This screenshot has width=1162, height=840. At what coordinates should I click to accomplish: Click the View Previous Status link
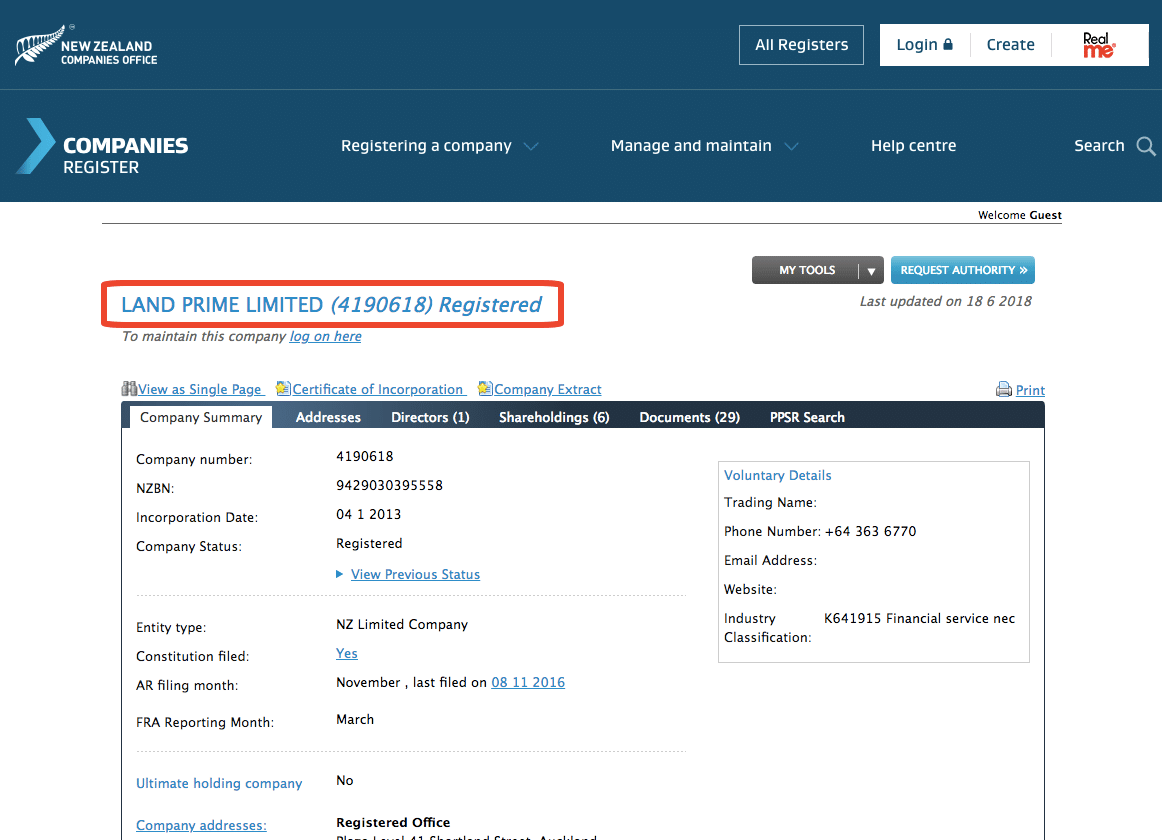[x=415, y=575]
